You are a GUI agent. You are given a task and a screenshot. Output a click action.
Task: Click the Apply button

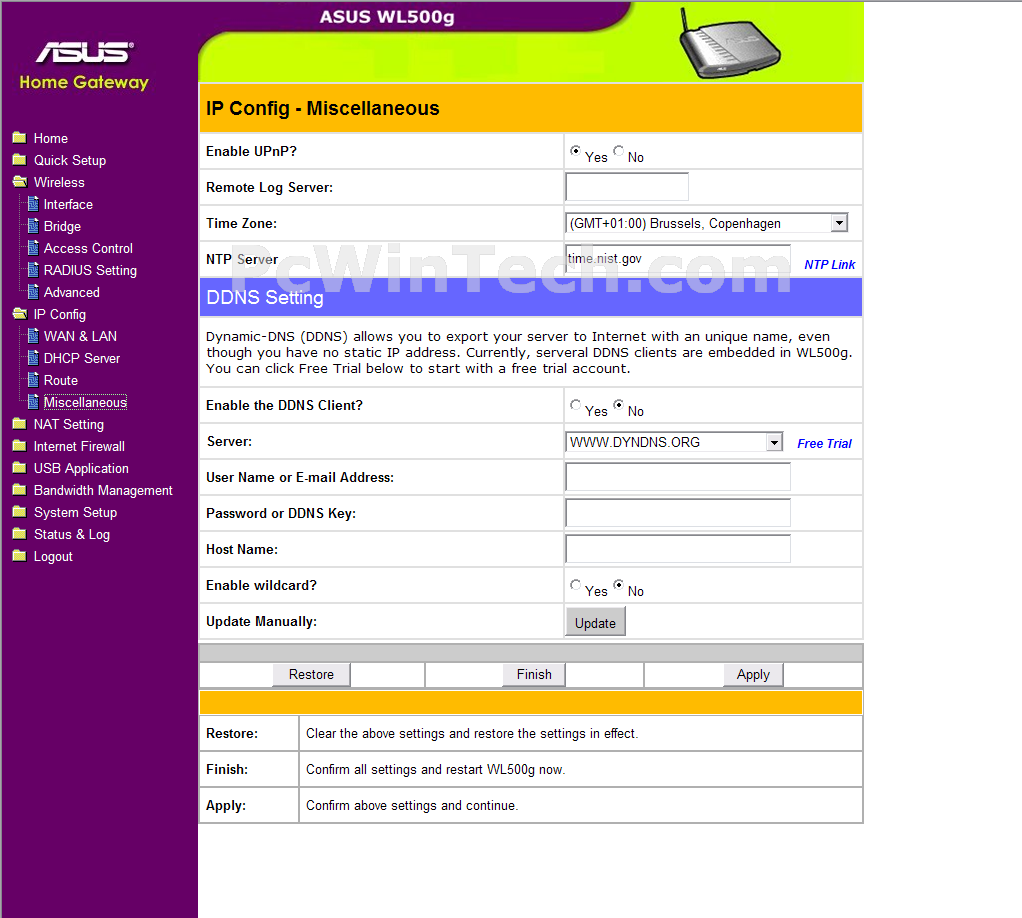pos(753,674)
